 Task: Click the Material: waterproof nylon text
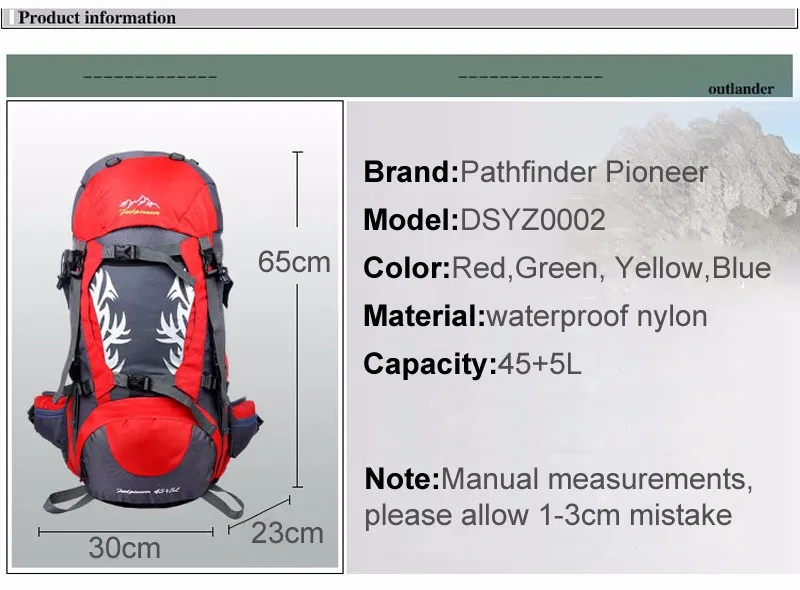pos(535,316)
